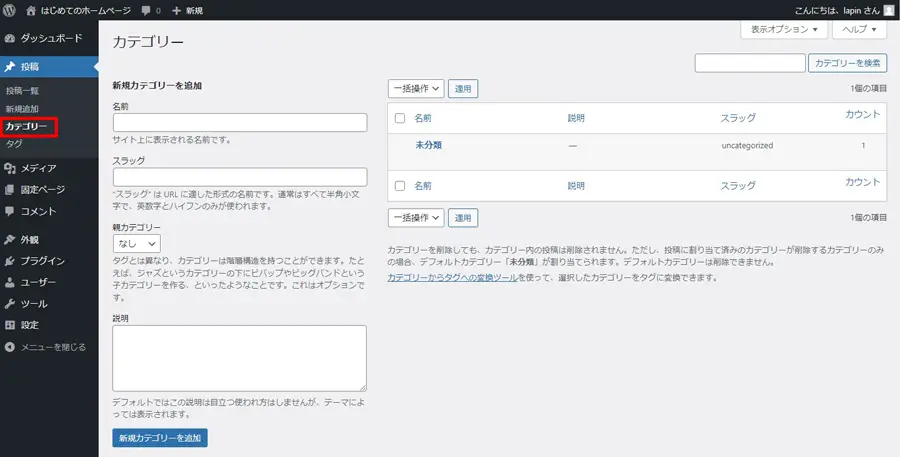The width and height of the screenshot is (900, 457).
Task: Open タグ submenu item
Action: tap(14, 144)
